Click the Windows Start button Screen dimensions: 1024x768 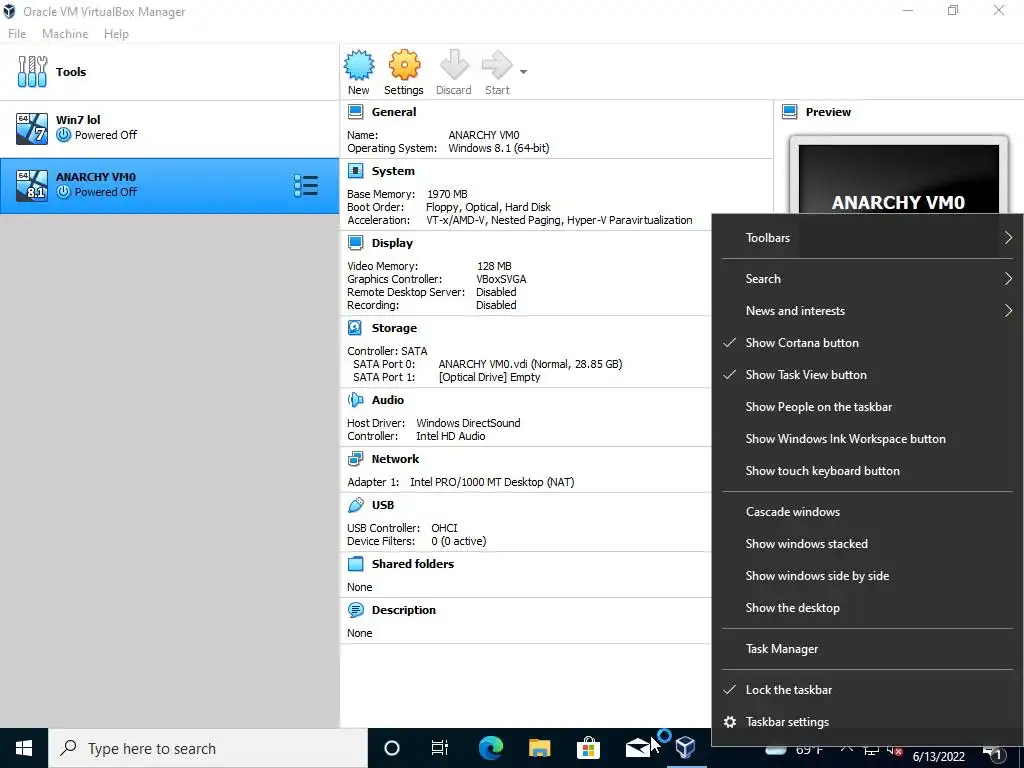click(24, 748)
